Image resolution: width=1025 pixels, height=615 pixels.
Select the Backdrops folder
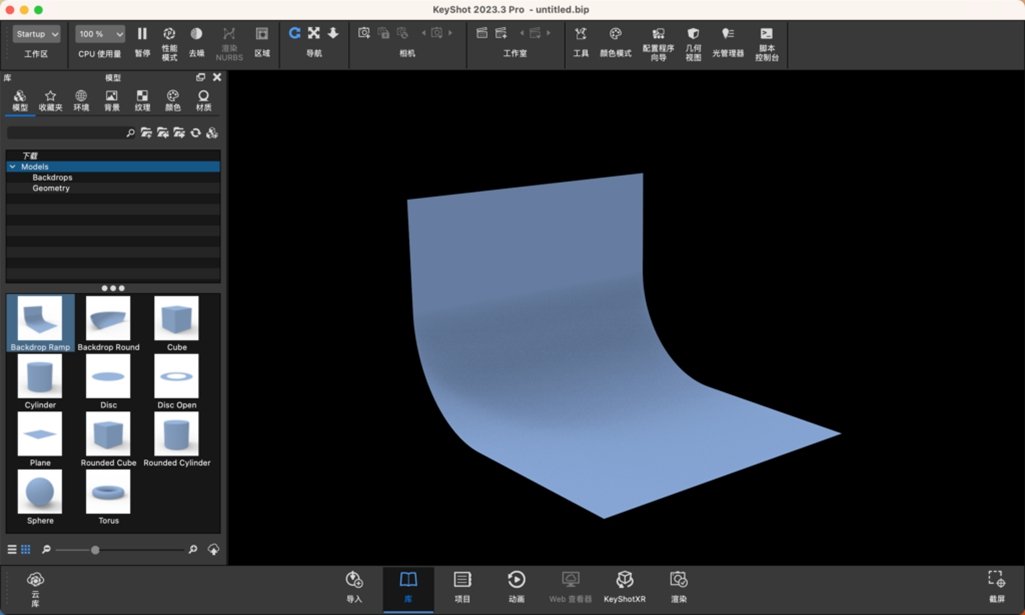click(x=52, y=177)
